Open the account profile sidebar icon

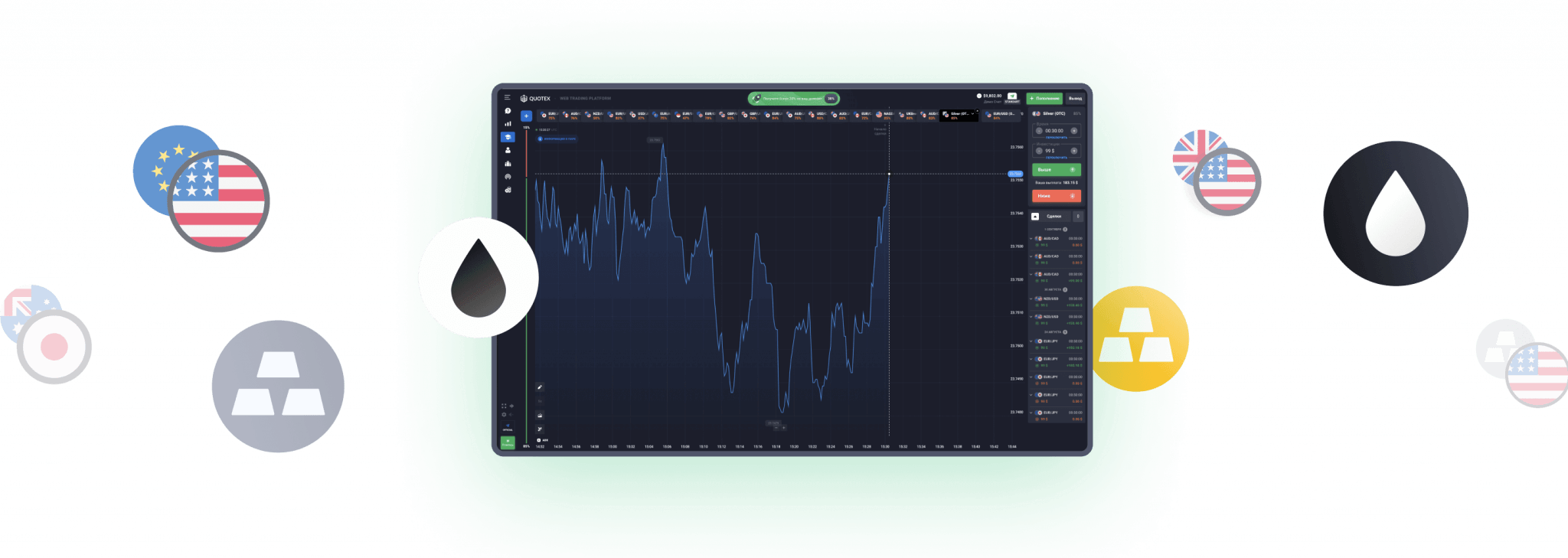click(508, 150)
